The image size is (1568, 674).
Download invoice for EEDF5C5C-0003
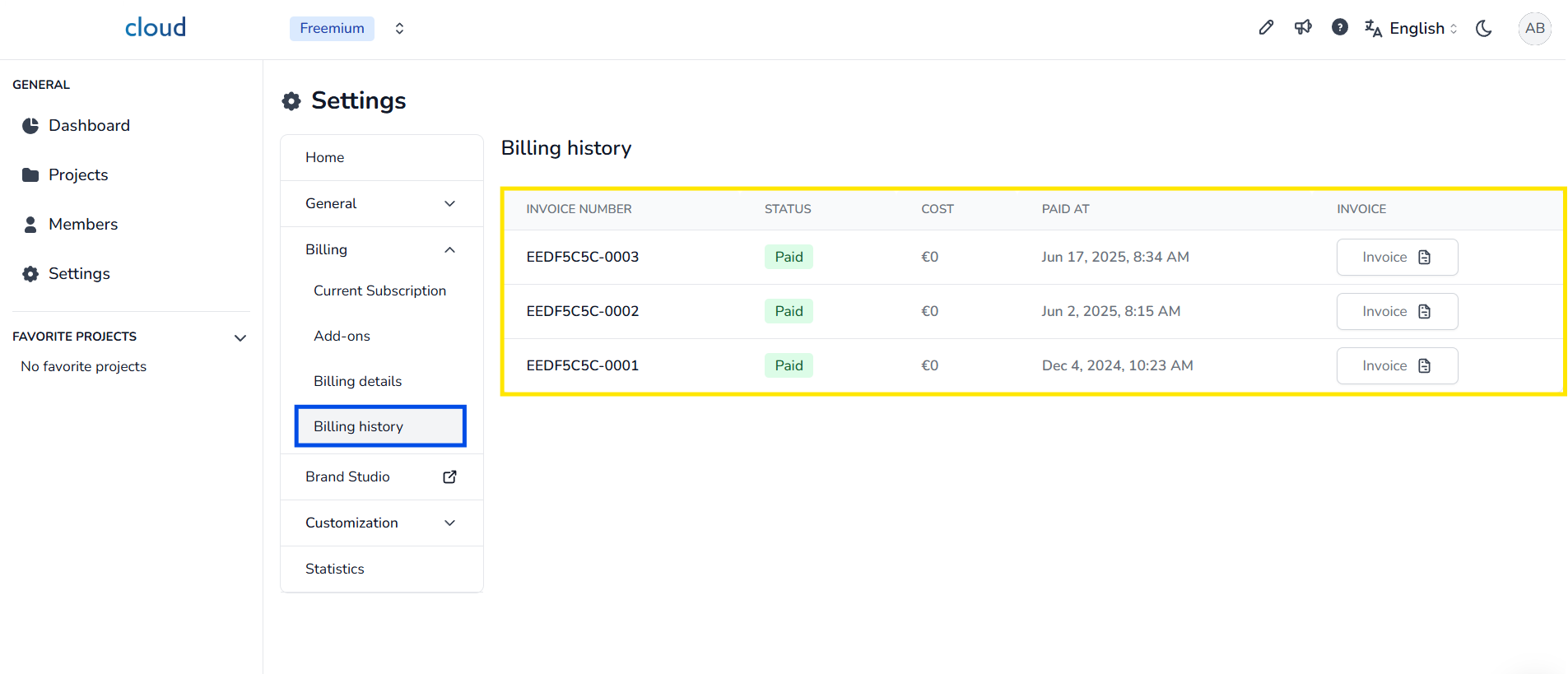(x=1397, y=258)
